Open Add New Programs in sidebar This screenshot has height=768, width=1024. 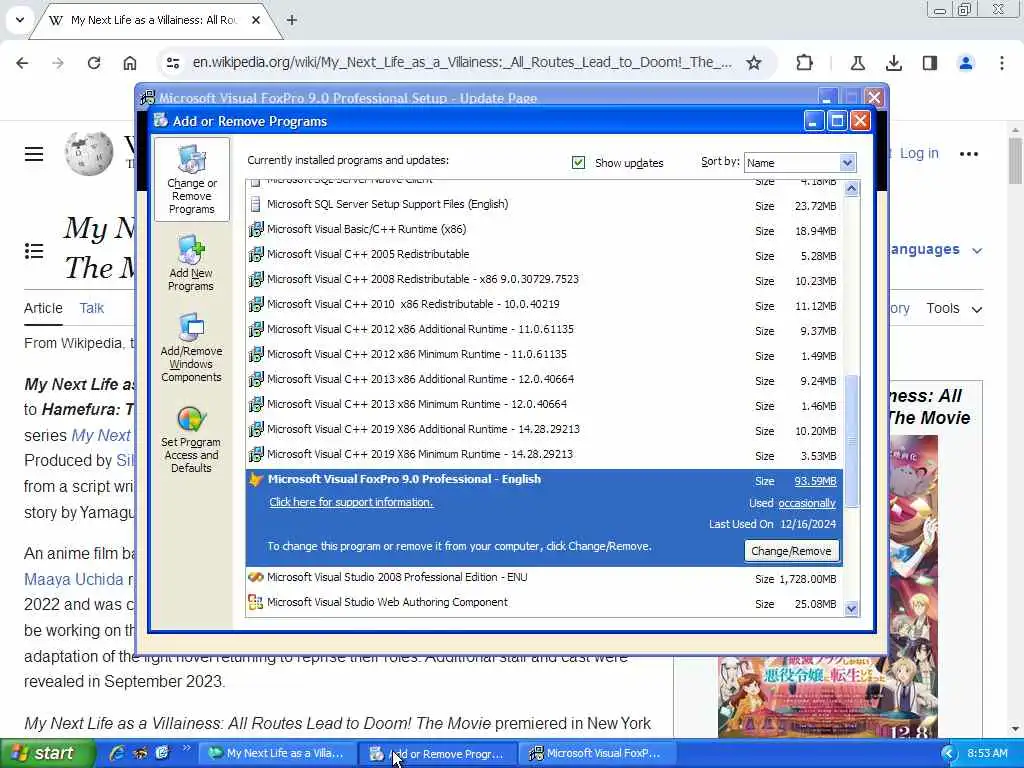click(191, 263)
